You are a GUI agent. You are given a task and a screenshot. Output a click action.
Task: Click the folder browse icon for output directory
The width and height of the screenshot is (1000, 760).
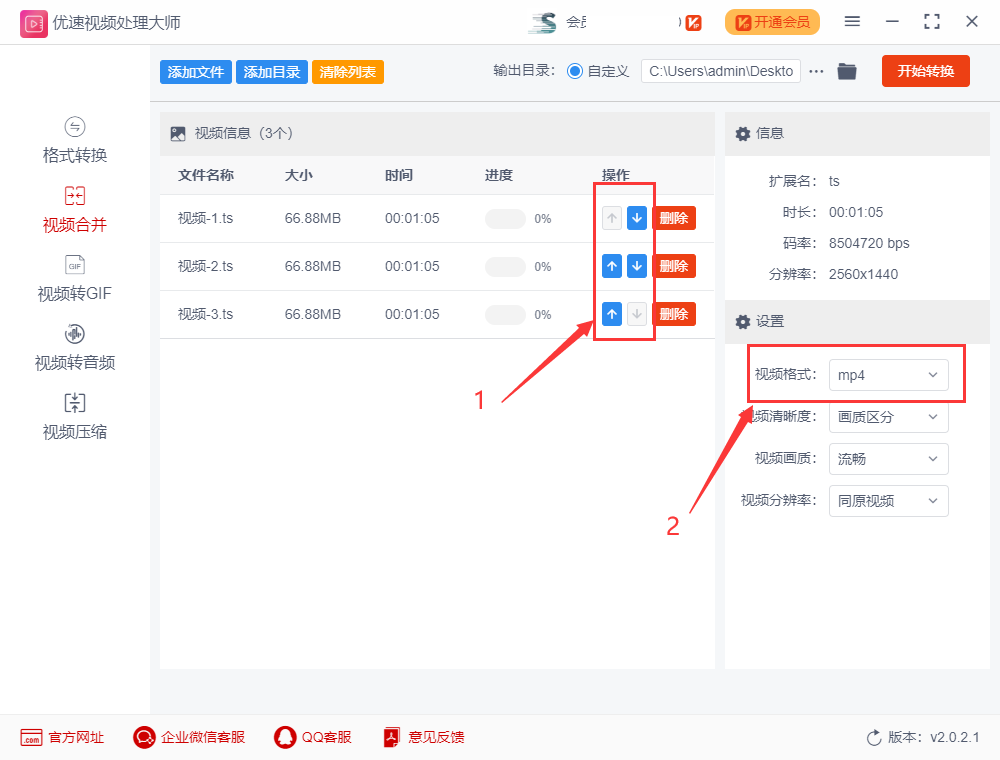pyautogui.click(x=847, y=71)
